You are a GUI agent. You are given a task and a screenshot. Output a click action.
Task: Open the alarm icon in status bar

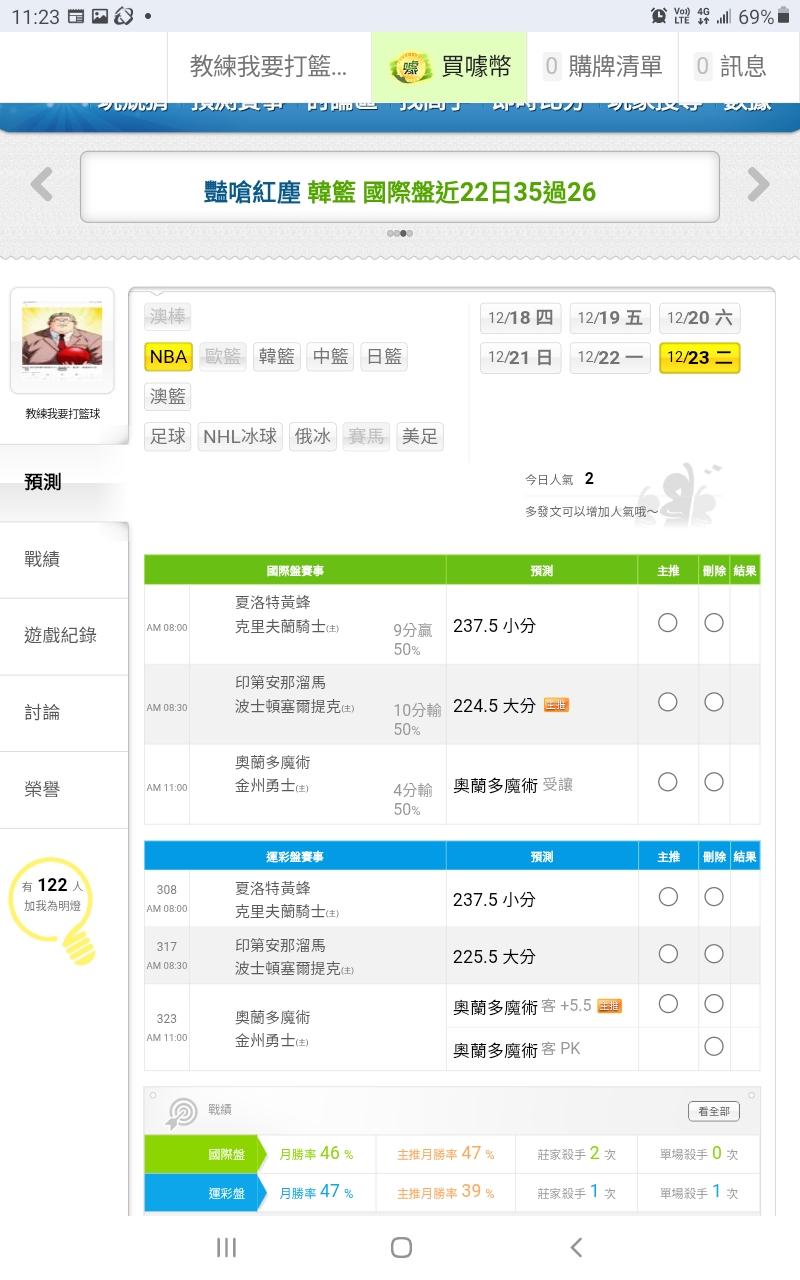[x=658, y=16]
